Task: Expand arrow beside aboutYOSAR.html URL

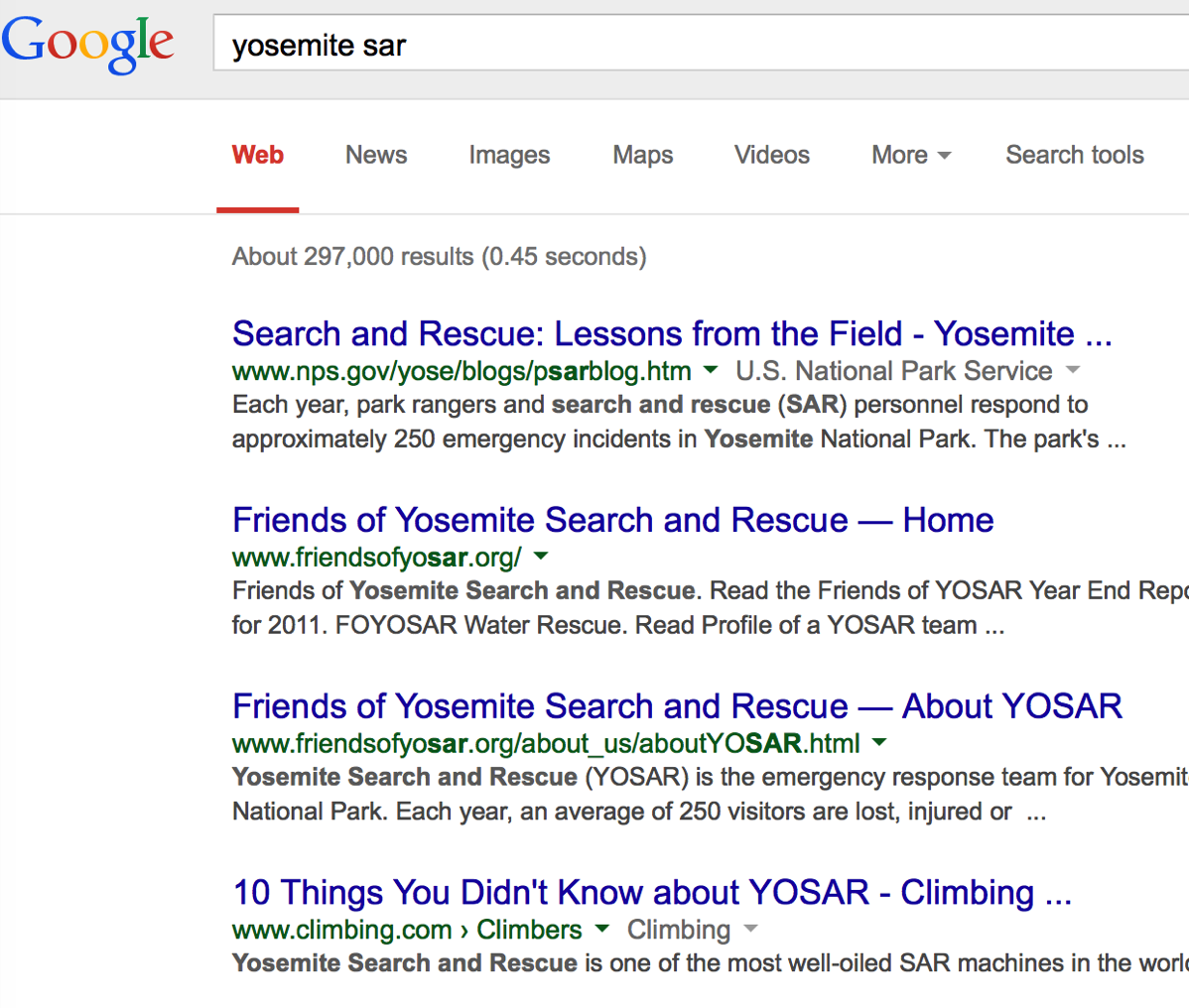Action: (879, 742)
